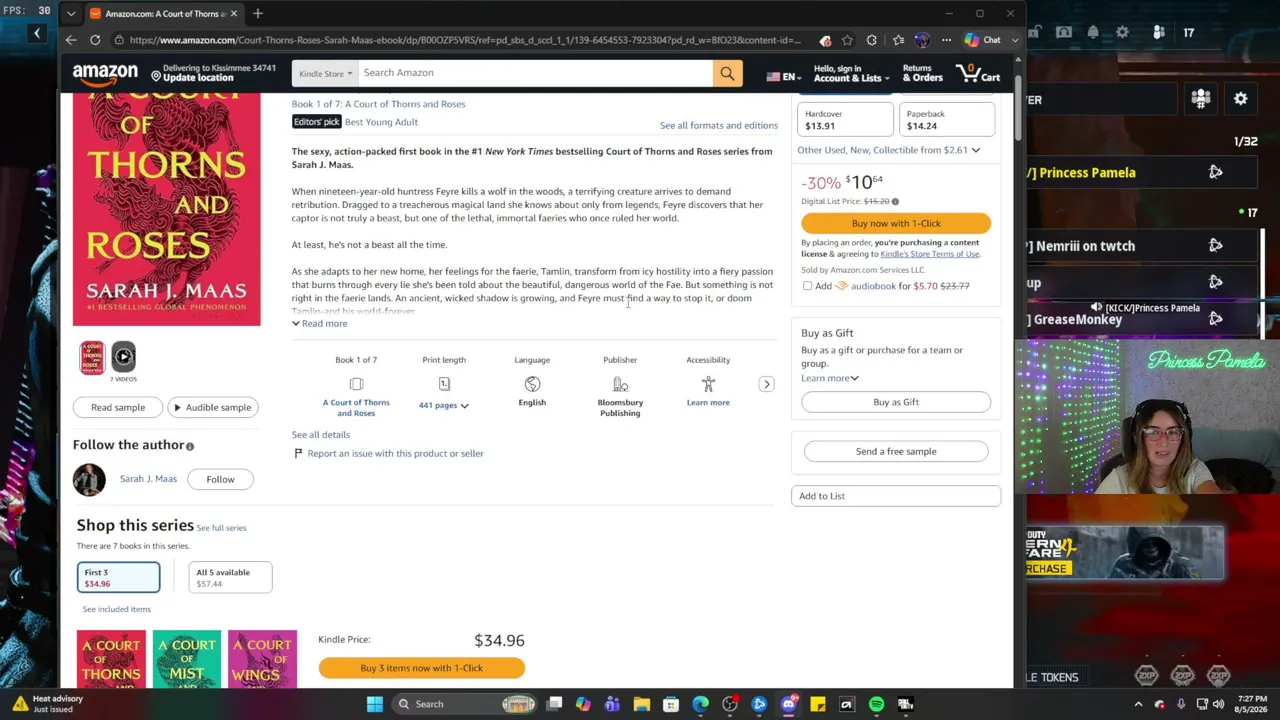Open Spotify from the taskbar
1280x720 pixels.
pos(877,704)
